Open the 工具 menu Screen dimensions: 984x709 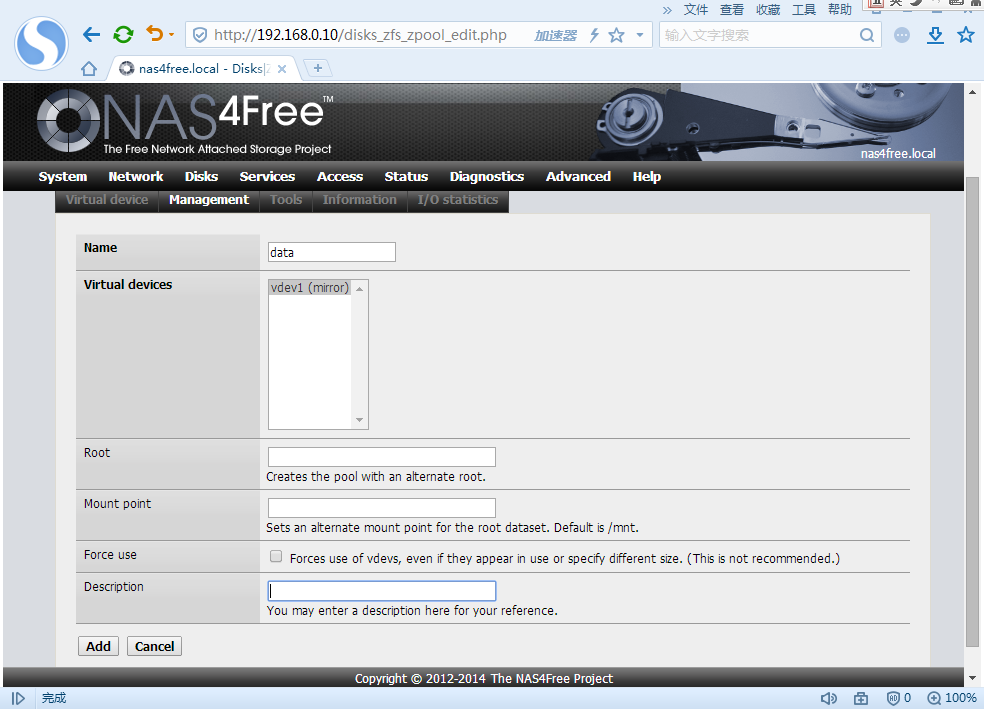tap(804, 9)
